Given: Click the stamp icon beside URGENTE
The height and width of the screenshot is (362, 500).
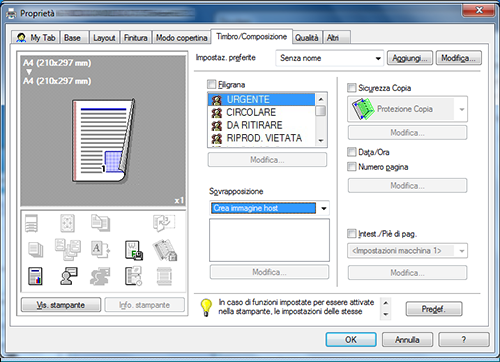Looking at the screenshot, I should [x=217, y=100].
